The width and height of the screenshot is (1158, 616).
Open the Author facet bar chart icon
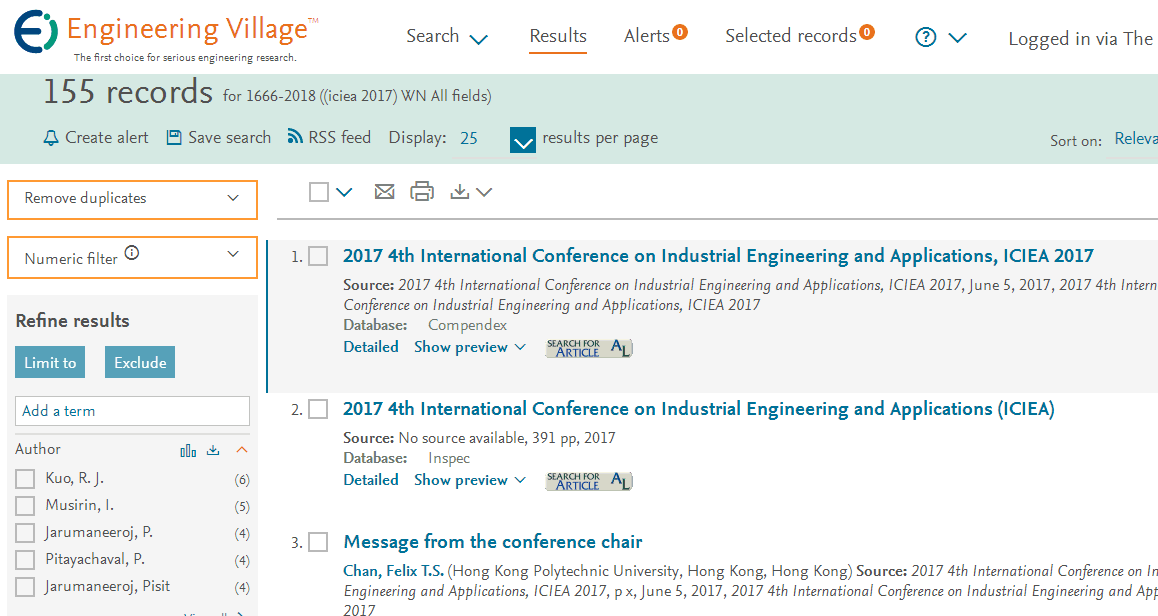(x=188, y=450)
